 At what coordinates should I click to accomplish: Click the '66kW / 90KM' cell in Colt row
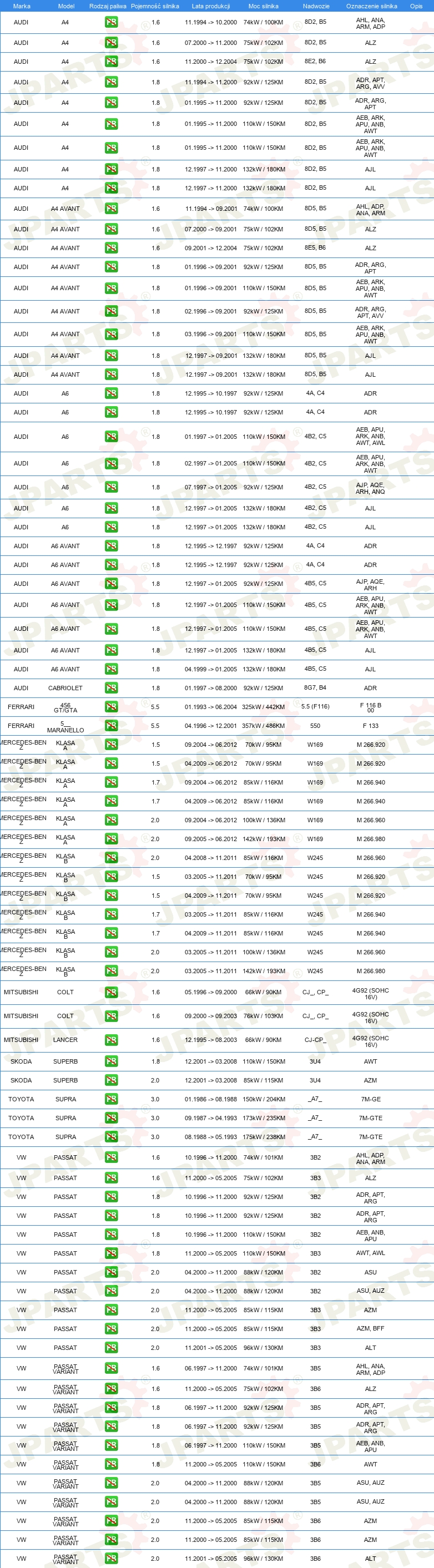pos(264,993)
